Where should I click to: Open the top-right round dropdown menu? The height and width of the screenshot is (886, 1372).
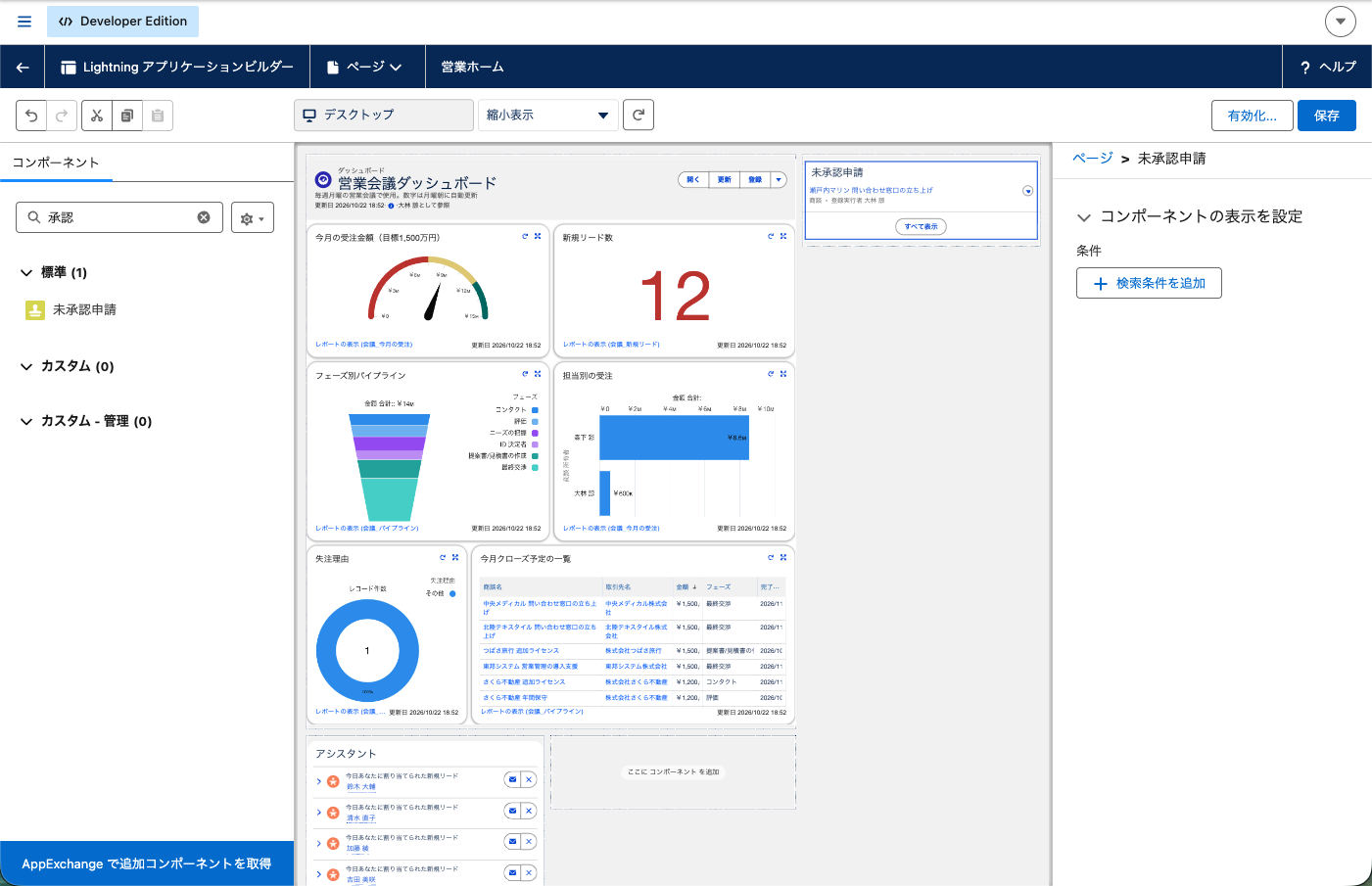coord(1341,21)
